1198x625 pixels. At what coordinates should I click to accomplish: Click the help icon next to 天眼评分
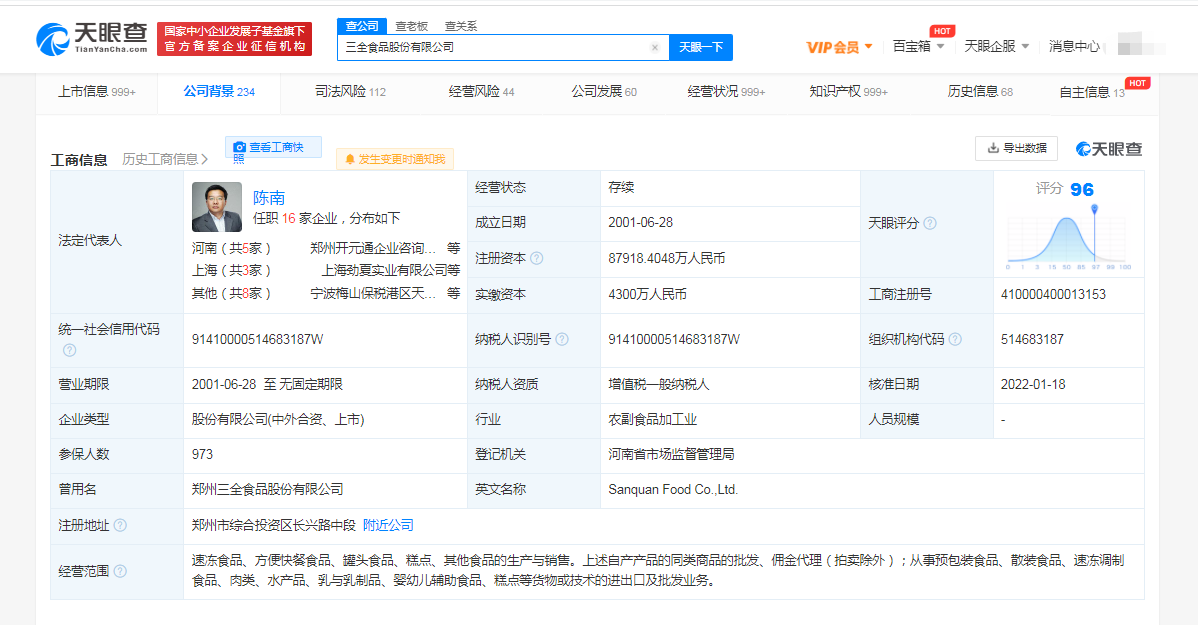[x=930, y=223]
